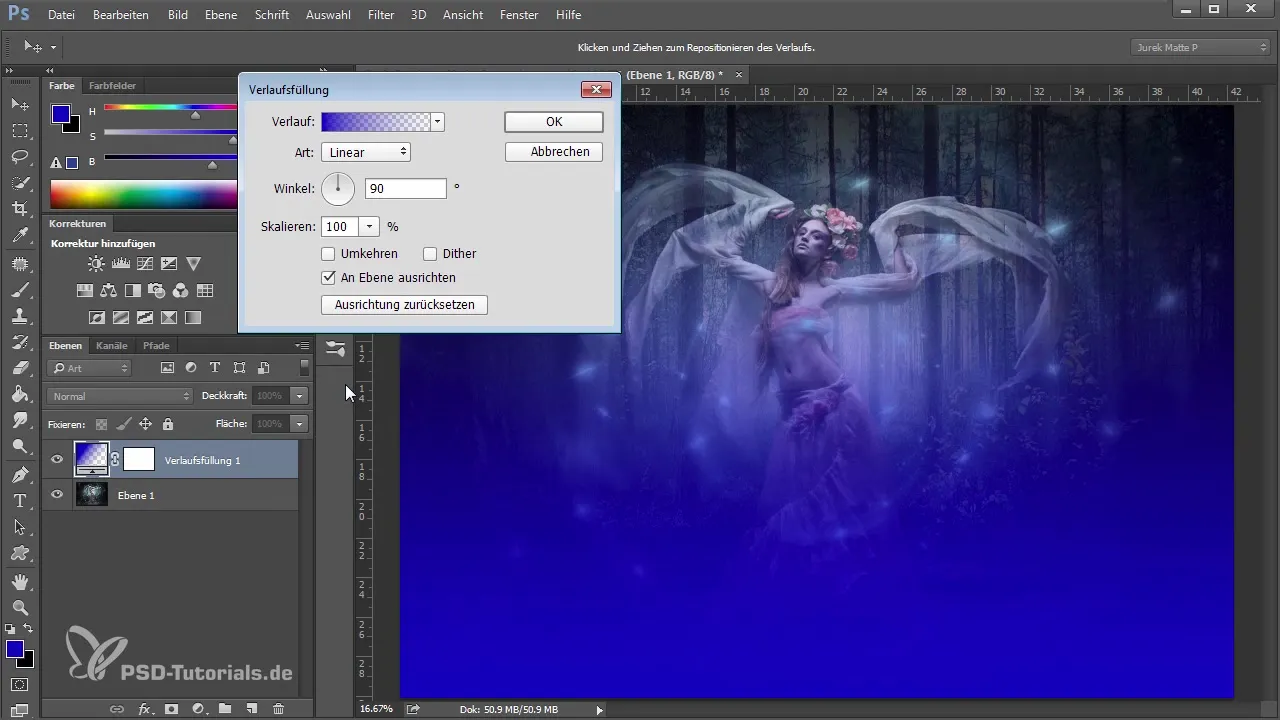Open the Art Linear dropdown

pyautogui.click(x=366, y=152)
